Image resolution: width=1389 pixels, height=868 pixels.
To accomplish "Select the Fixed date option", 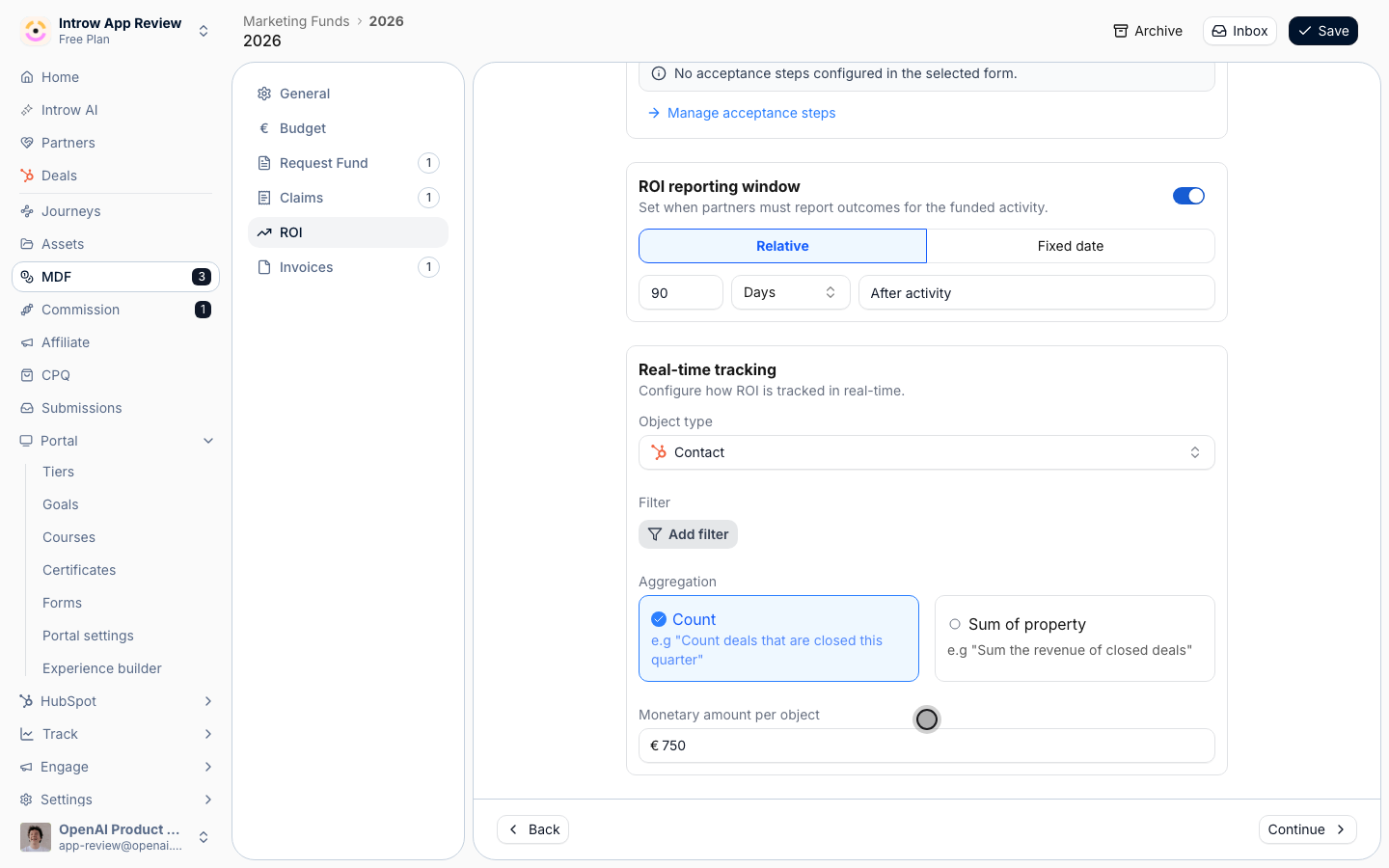I will 1071,246.
